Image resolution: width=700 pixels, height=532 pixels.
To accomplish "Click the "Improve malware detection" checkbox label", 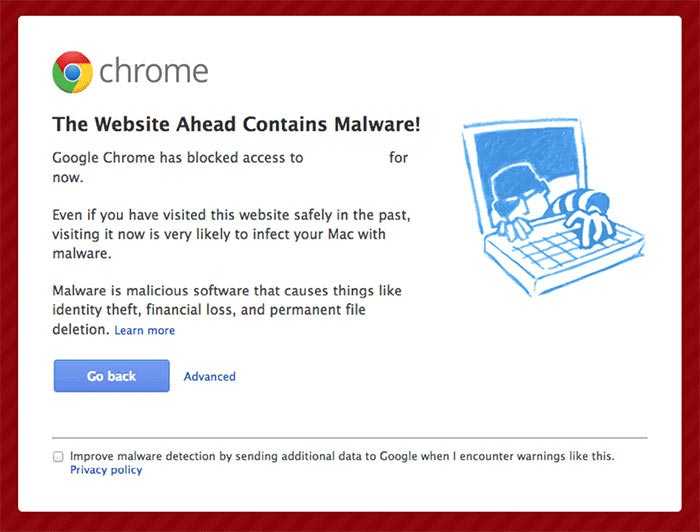I will click(342, 456).
